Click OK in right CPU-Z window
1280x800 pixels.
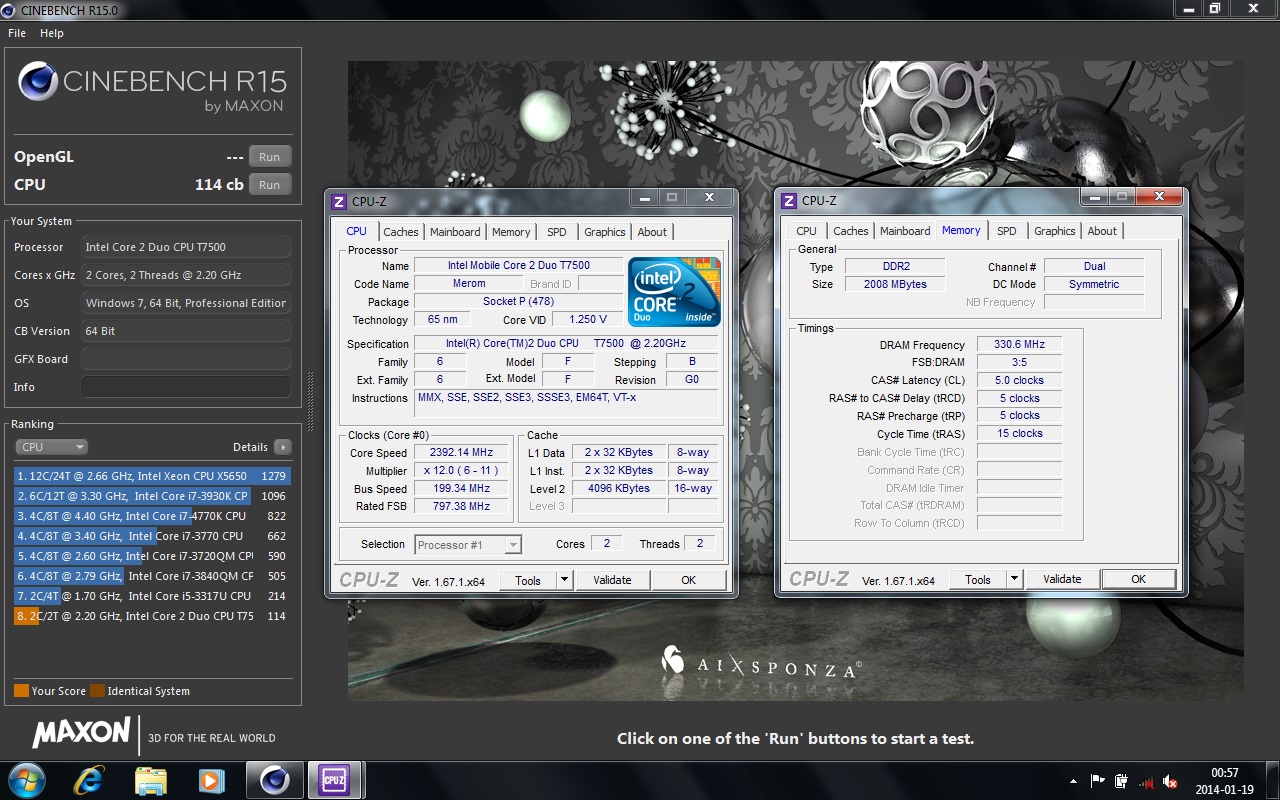tap(1139, 579)
